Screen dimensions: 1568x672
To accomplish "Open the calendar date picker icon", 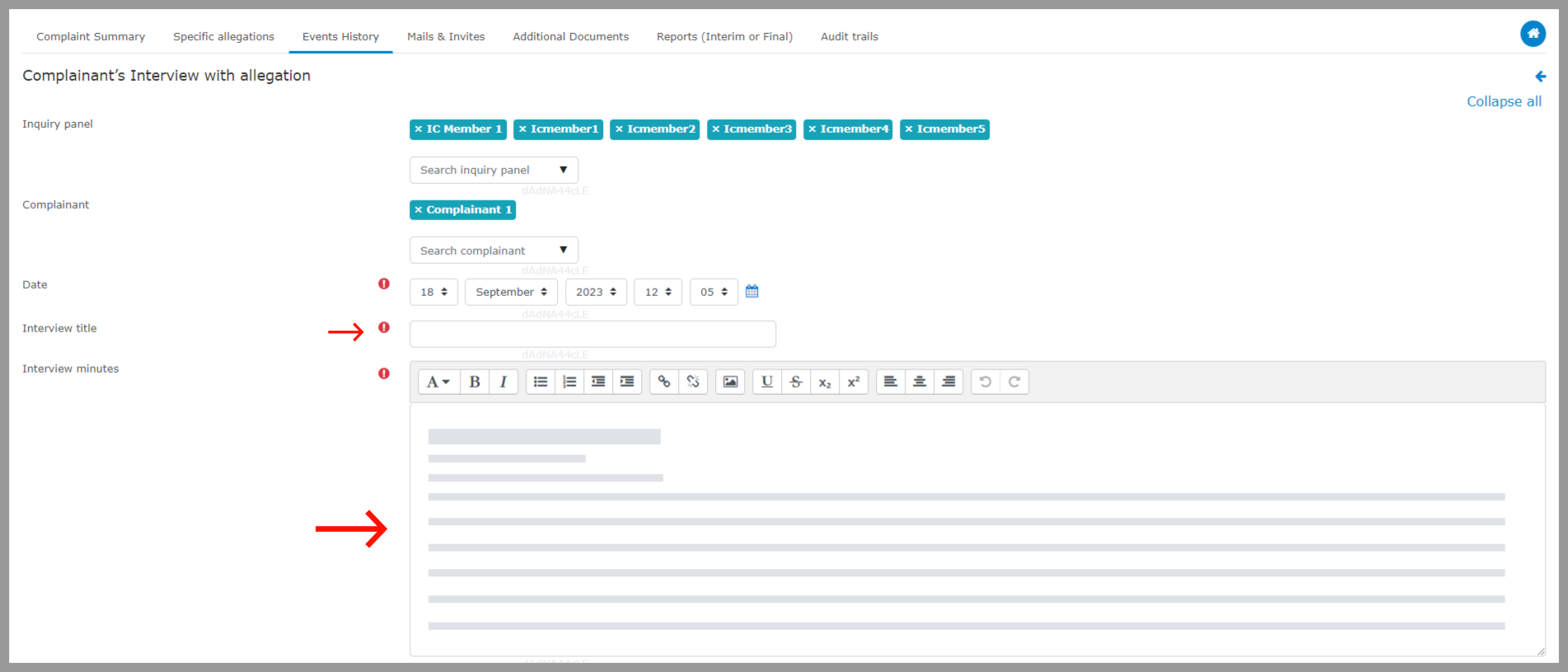I will [751, 292].
